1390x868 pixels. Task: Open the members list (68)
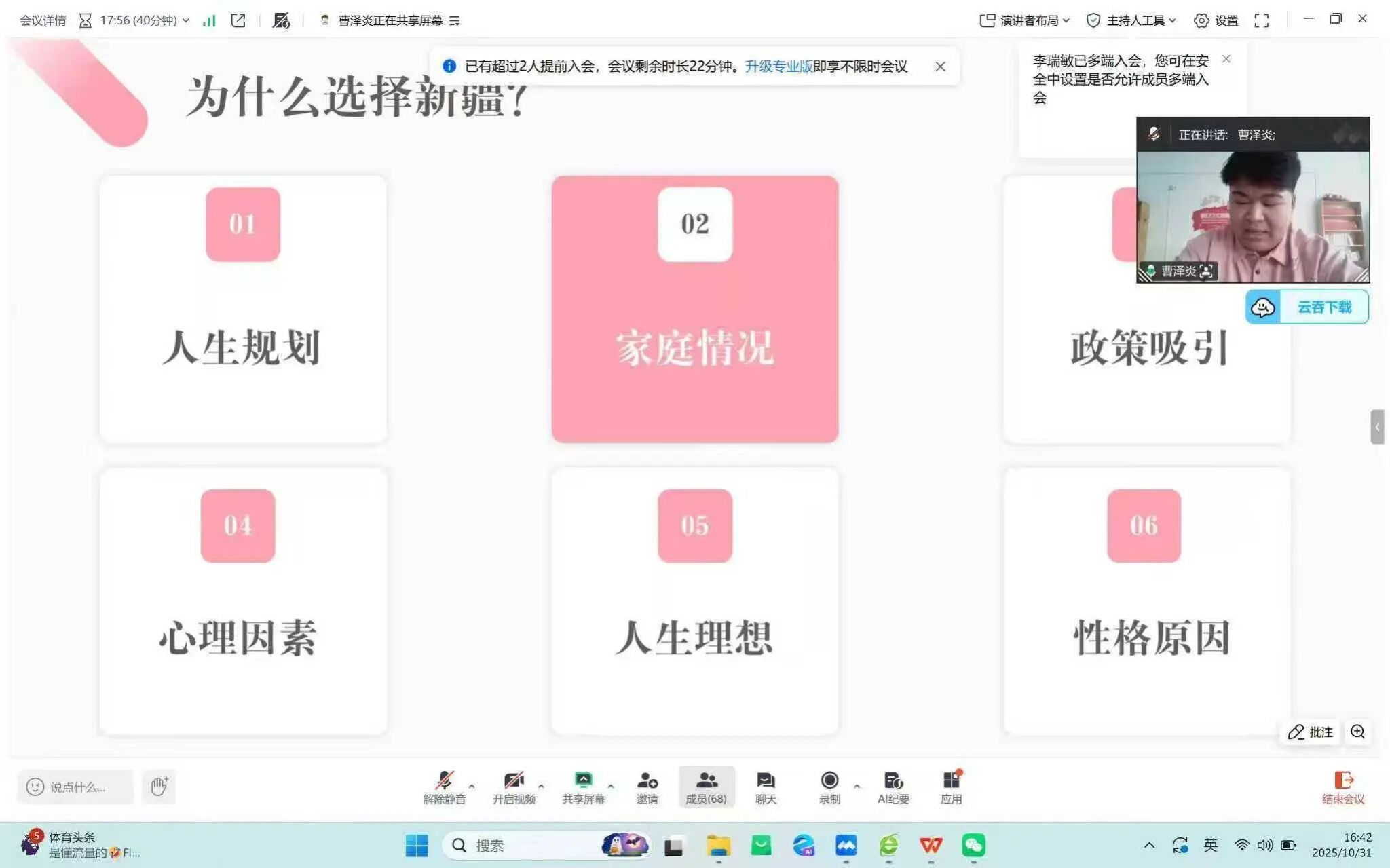click(706, 787)
